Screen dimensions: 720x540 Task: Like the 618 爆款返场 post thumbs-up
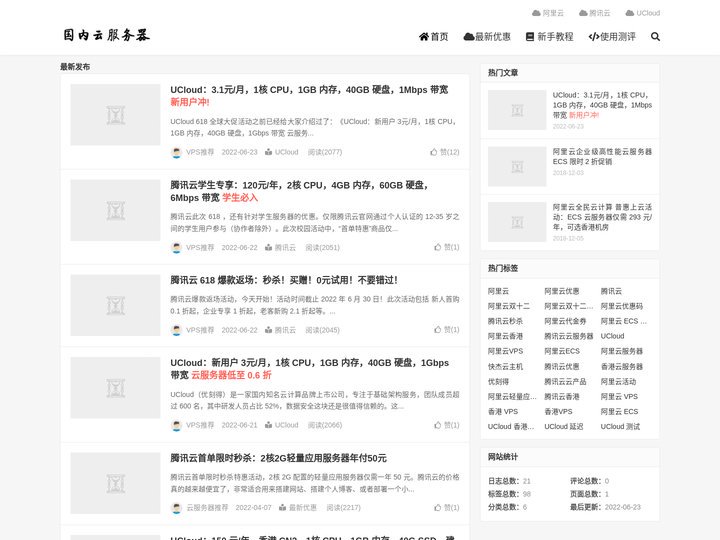click(446, 330)
